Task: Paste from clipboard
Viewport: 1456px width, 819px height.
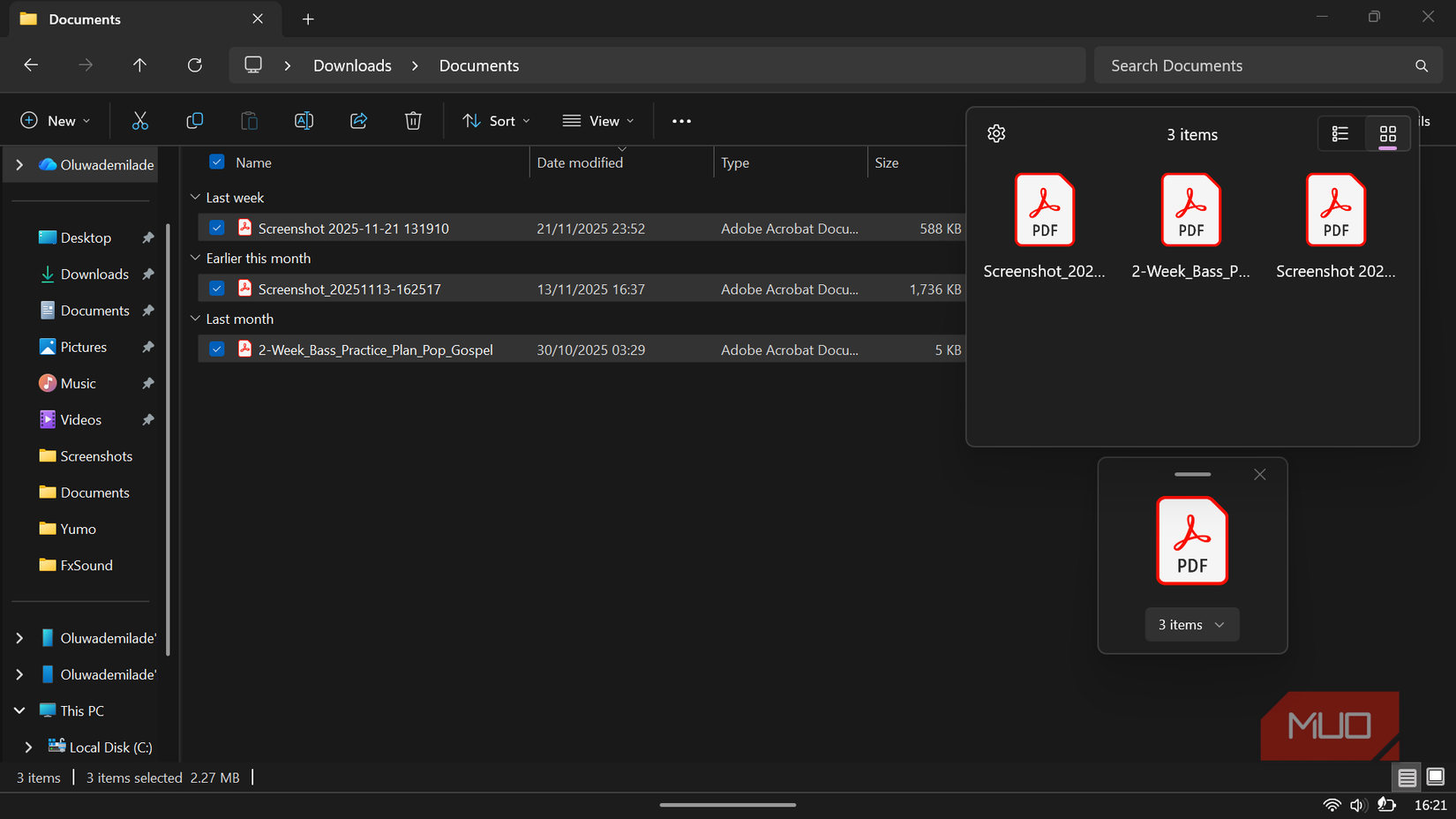Action: click(x=249, y=120)
